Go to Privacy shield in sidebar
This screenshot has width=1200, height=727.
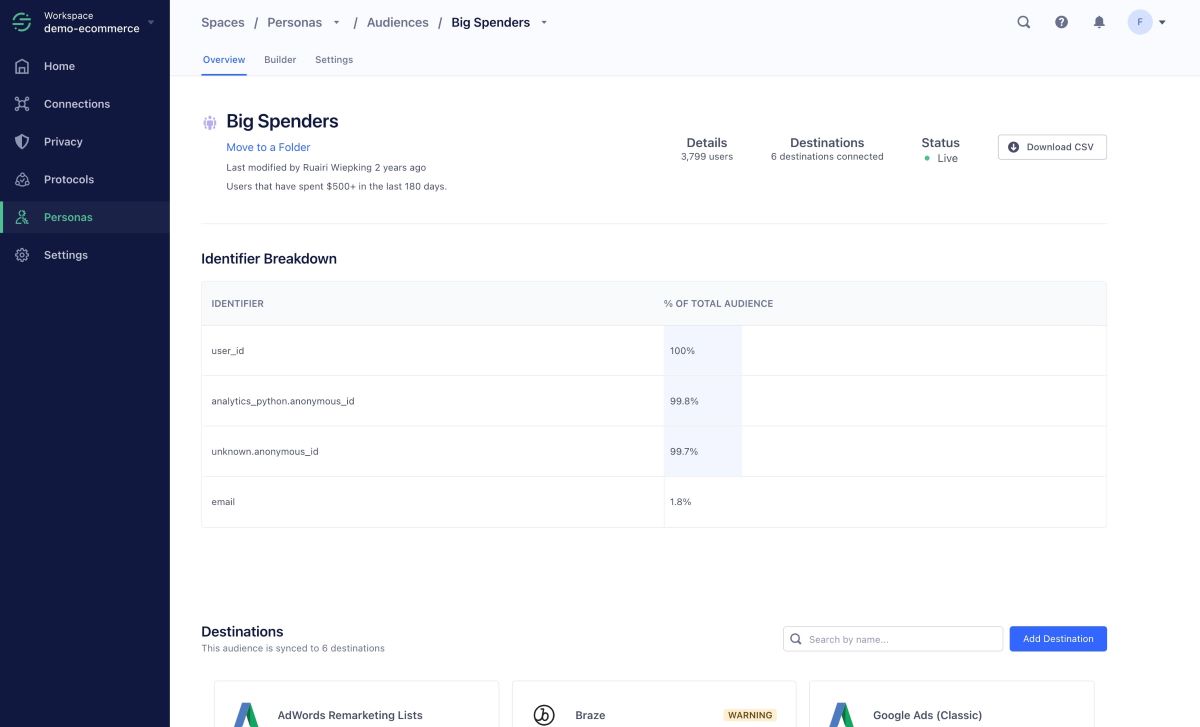tap(62, 142)
